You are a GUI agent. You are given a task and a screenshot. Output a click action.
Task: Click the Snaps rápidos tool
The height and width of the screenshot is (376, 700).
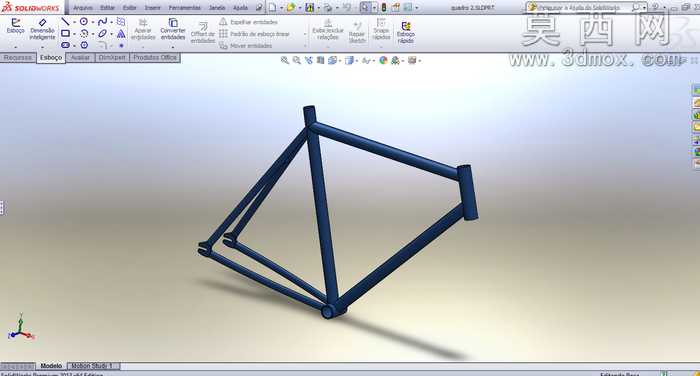coord(381,29)
